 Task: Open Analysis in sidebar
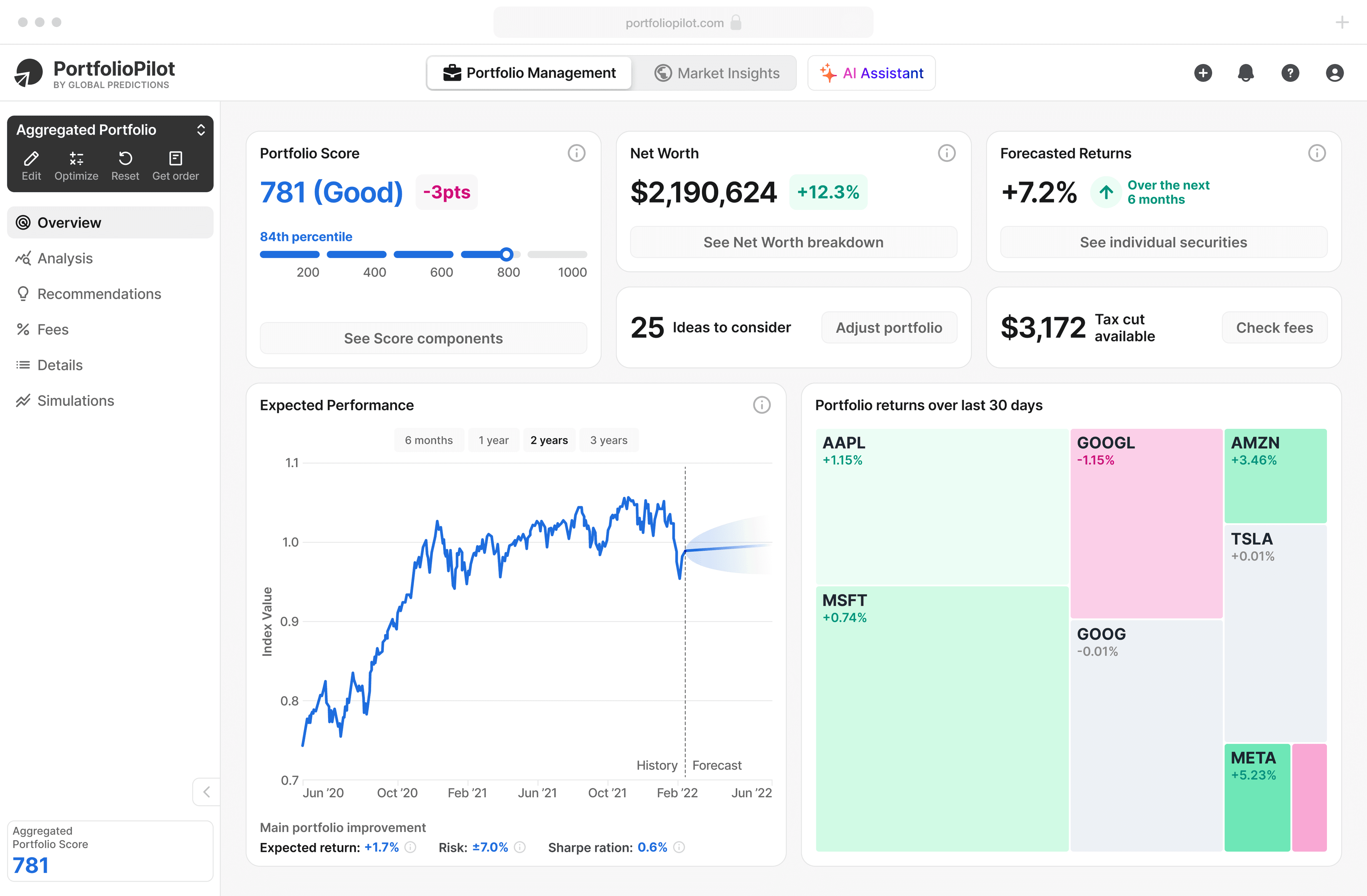[110, 259]
